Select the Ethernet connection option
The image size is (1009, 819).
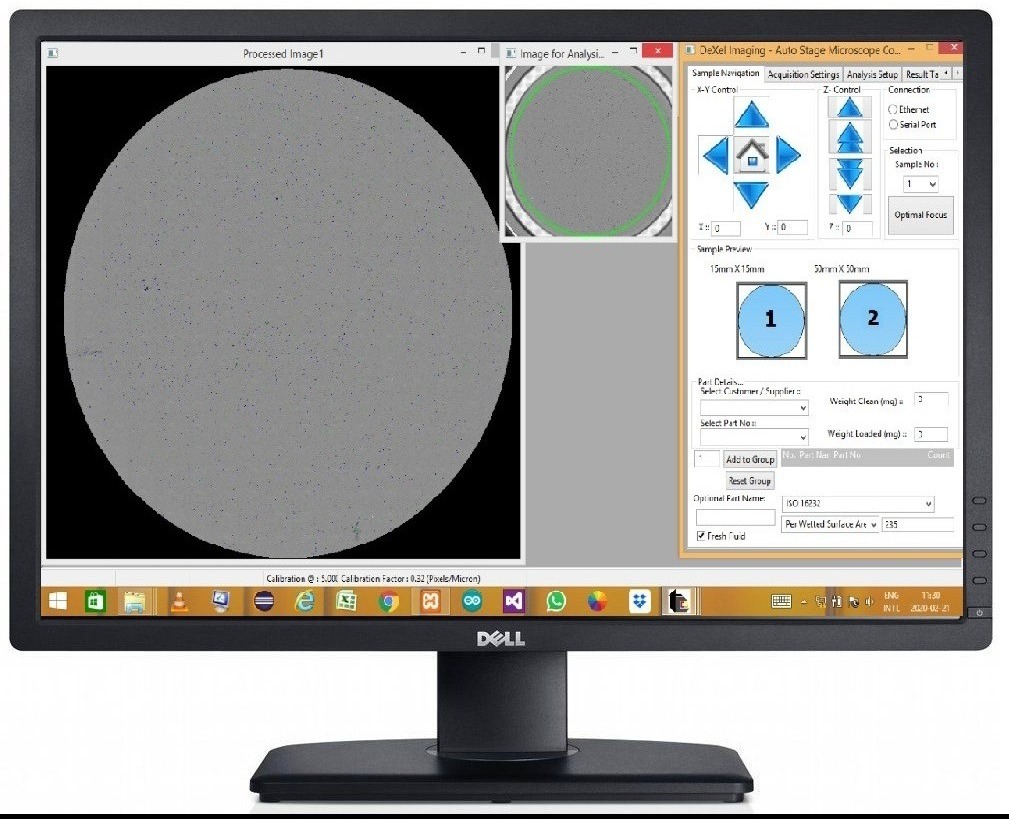tap(894, 109)
